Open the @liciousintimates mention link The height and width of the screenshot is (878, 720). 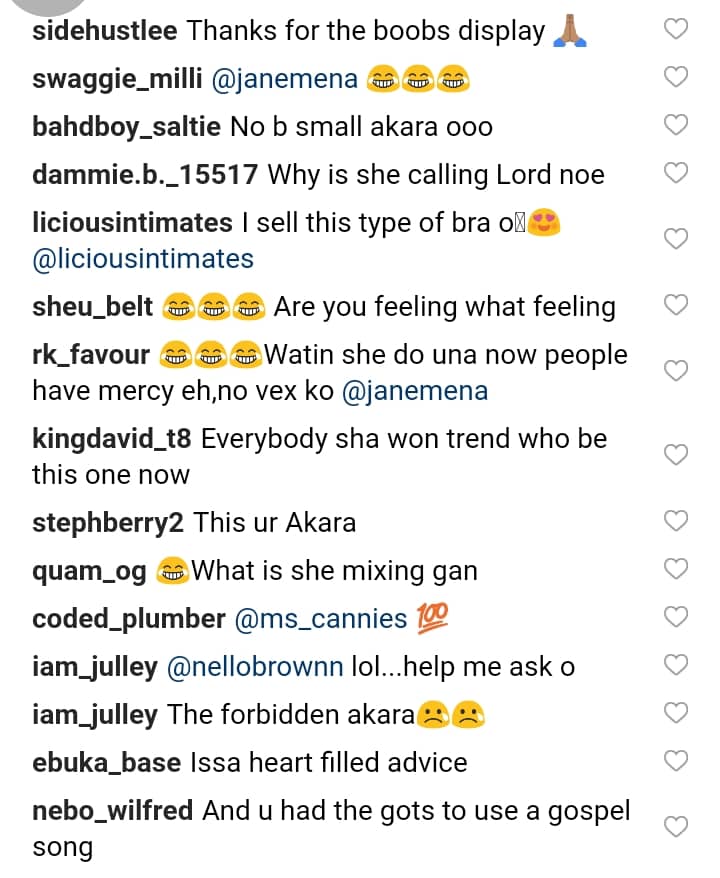coord(143,259)
